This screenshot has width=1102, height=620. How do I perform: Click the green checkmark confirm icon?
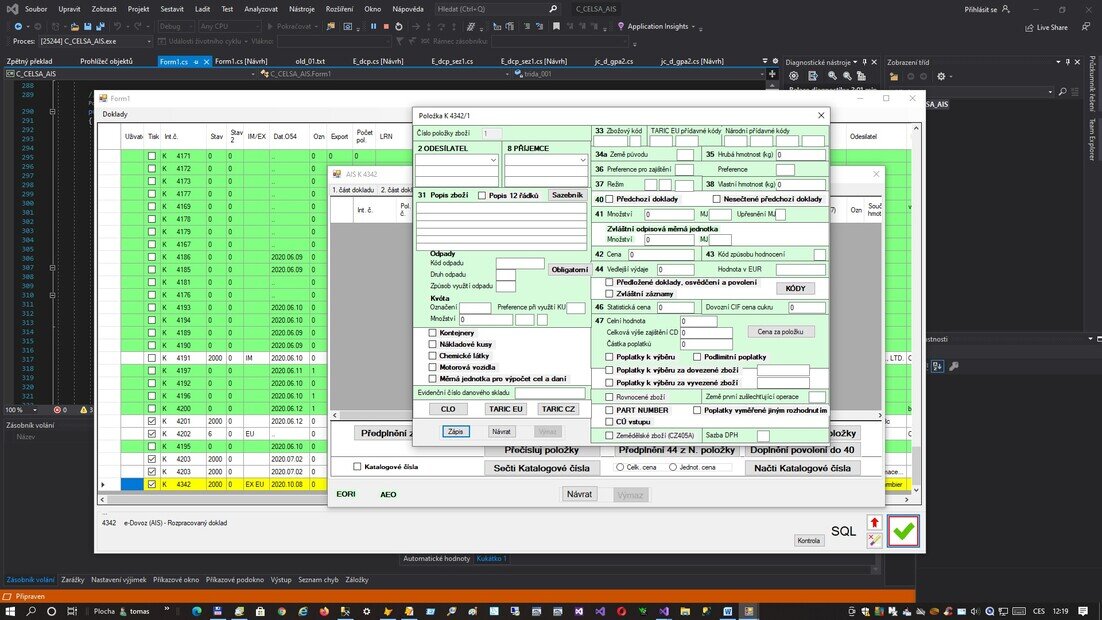pos(902,531)
